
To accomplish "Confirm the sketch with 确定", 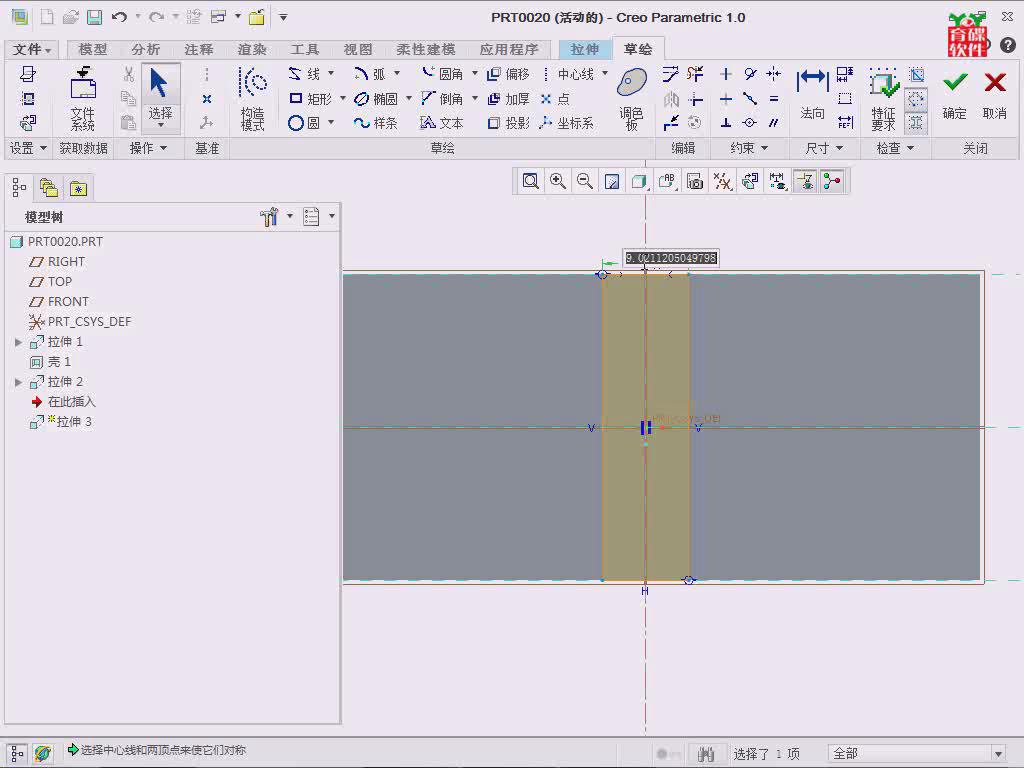I will click(955, 95).
